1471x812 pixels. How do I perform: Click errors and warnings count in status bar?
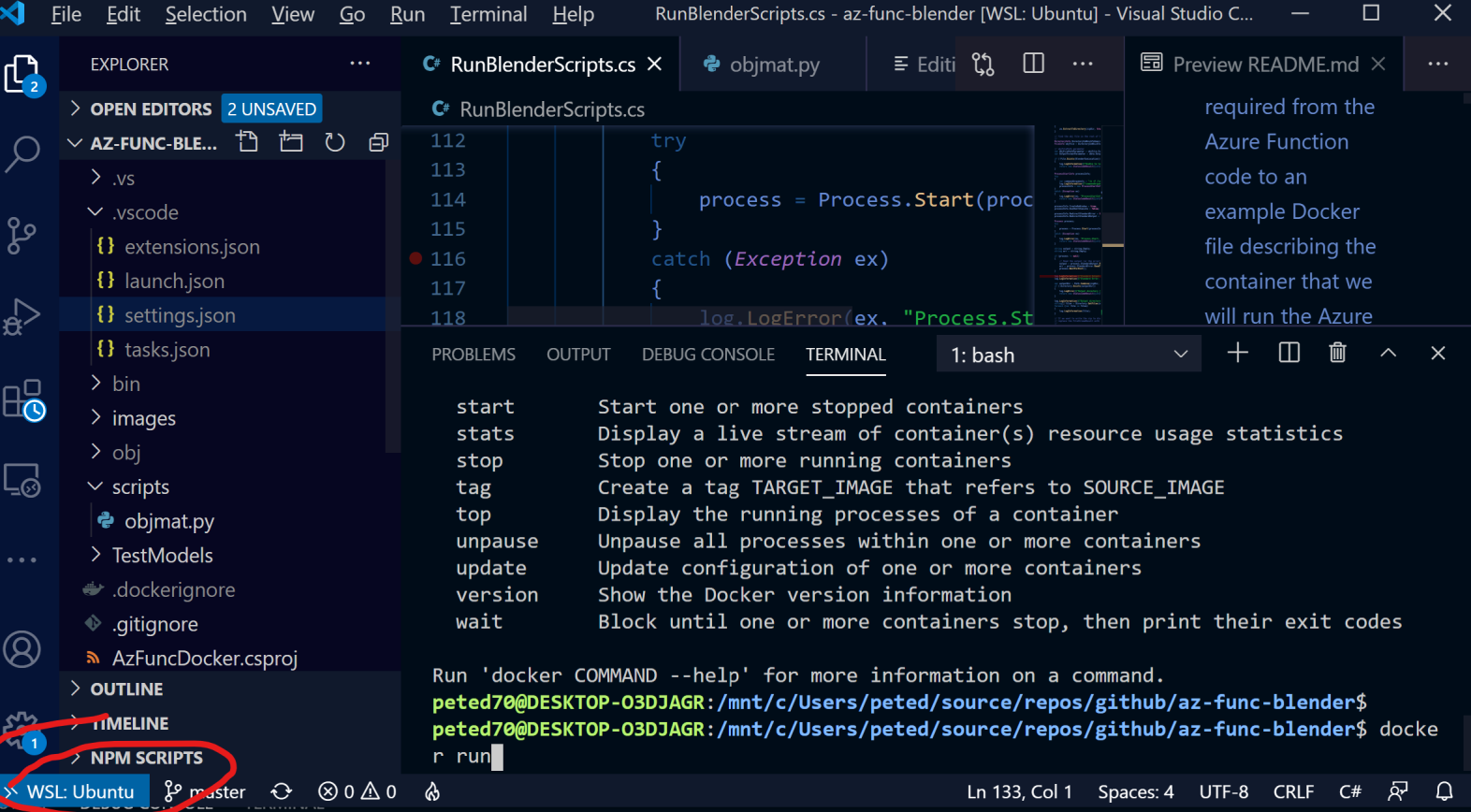click(357, 792)
